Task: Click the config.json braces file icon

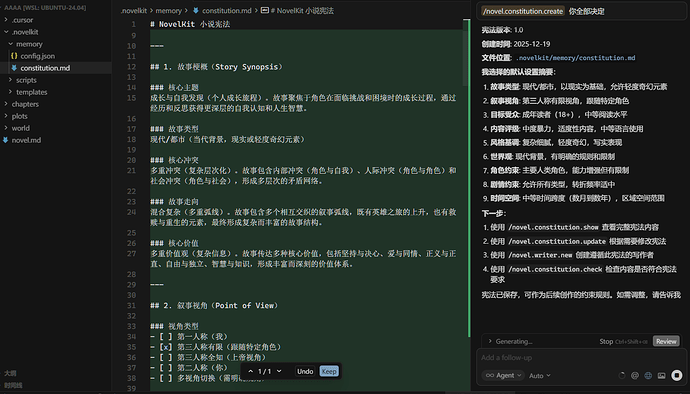Action: [14, 56]
